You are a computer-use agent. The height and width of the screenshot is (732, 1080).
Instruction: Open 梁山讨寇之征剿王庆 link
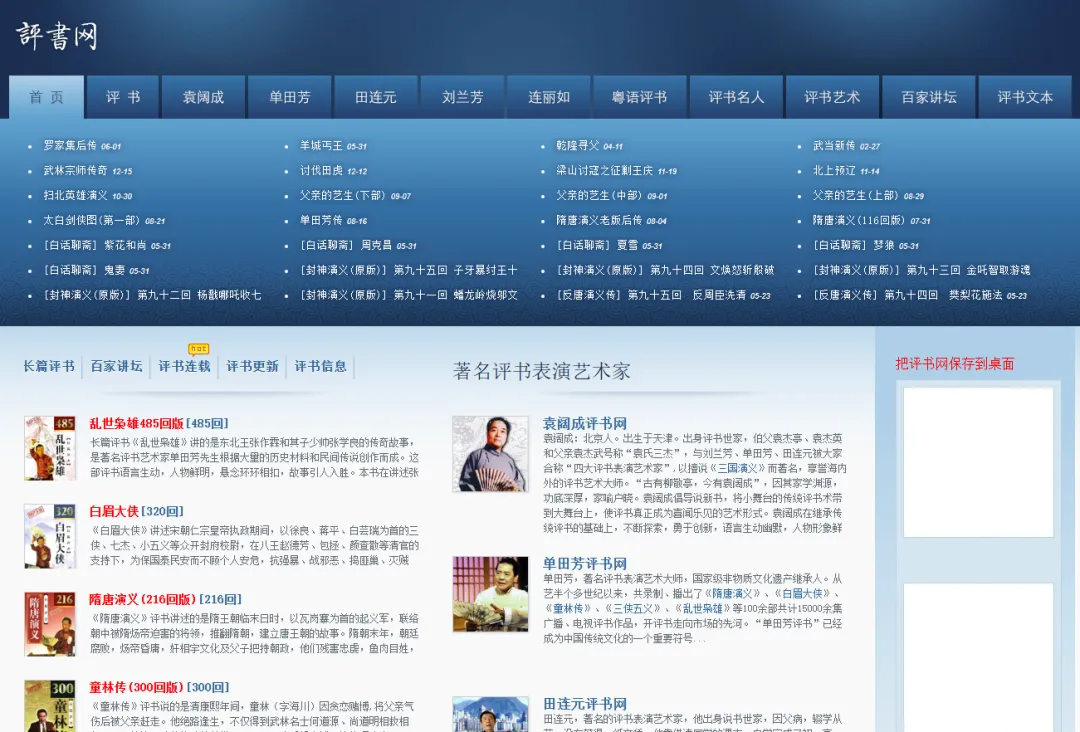[x=605, y=170]
